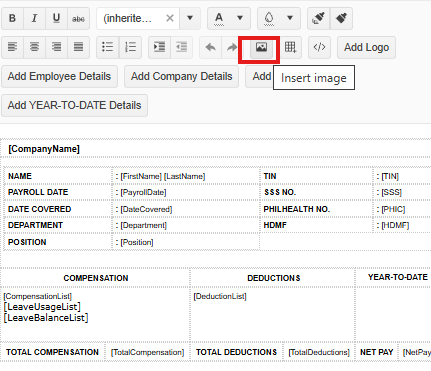Viewport: 431px width, 371px height.
Task: Click the [Department] placeholder
Action: coord(143,225)
